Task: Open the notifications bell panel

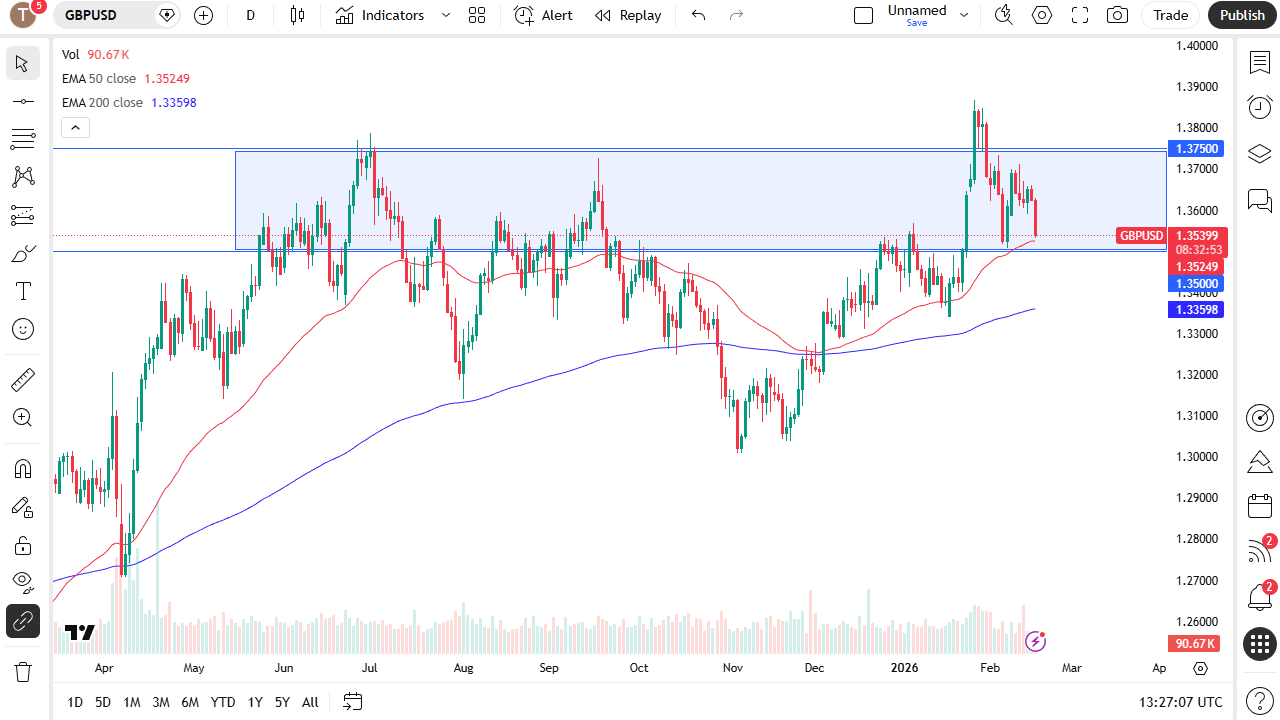Action: coord(1260,597)
